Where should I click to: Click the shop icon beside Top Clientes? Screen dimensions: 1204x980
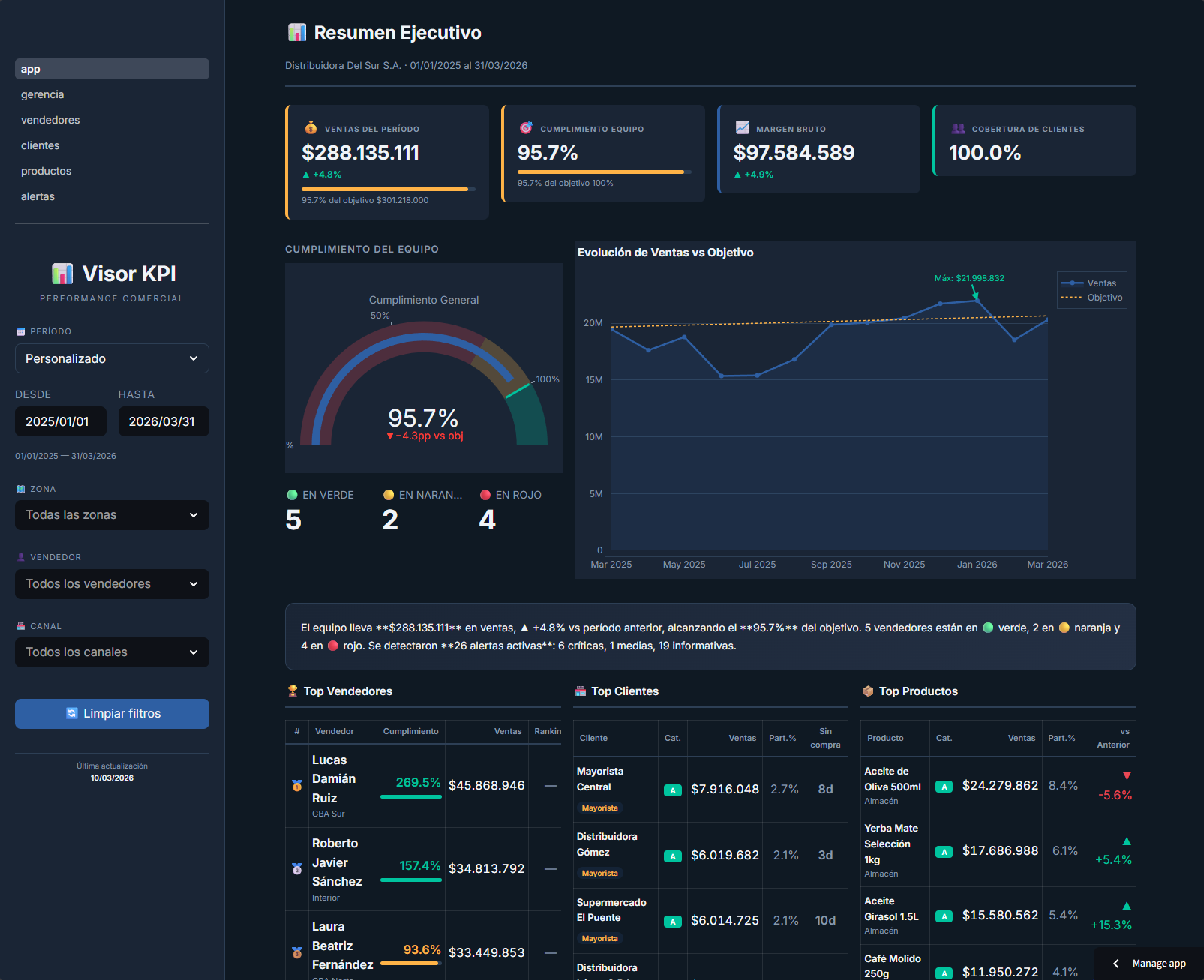pyautogui.click(x=581, y=691)
